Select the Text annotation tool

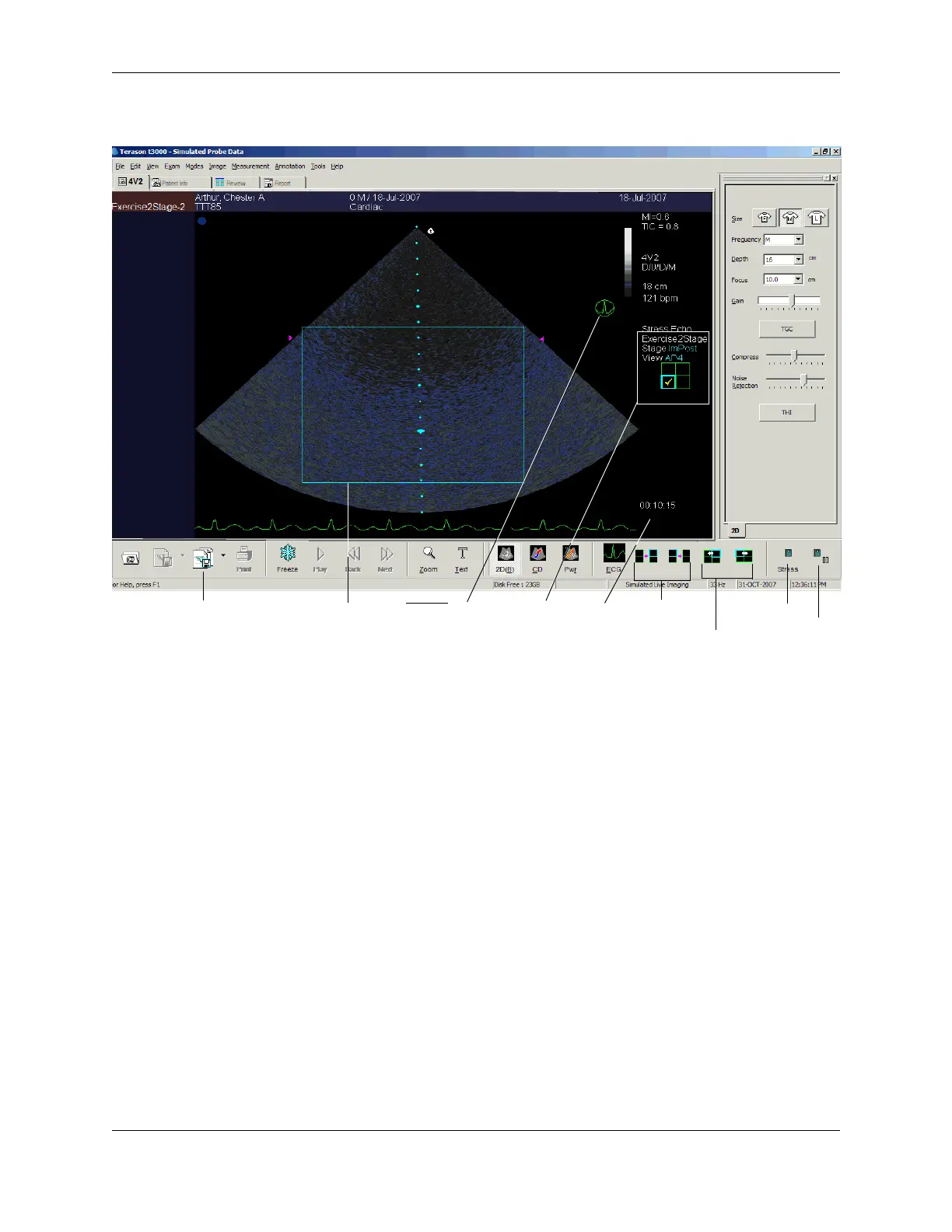(462, 558)
